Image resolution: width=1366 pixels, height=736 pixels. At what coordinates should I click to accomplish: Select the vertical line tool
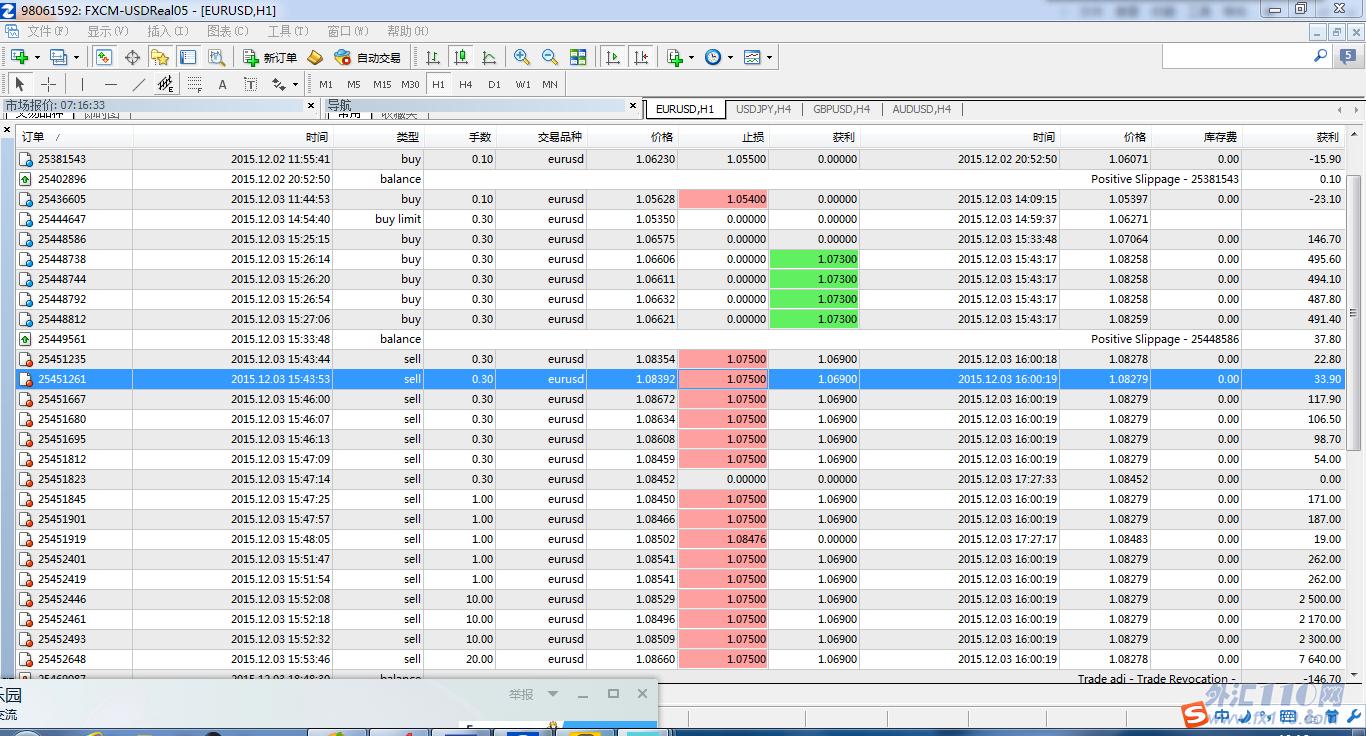83,85
